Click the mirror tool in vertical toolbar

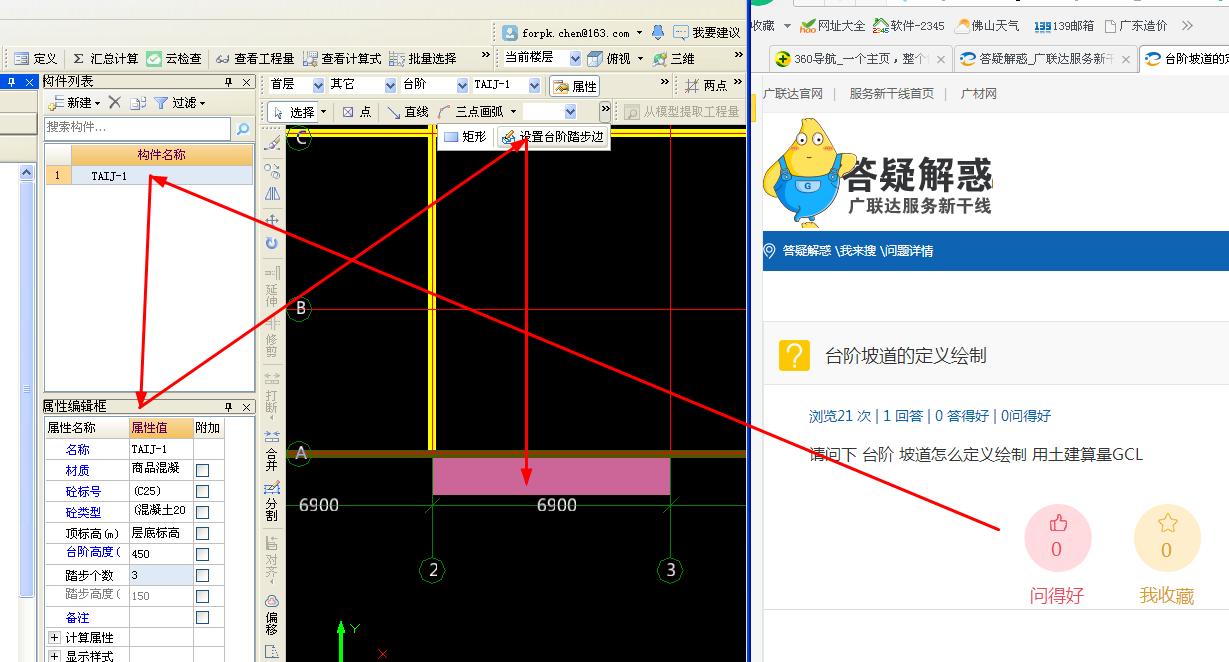pyautogui.click(x=271, y=194)
